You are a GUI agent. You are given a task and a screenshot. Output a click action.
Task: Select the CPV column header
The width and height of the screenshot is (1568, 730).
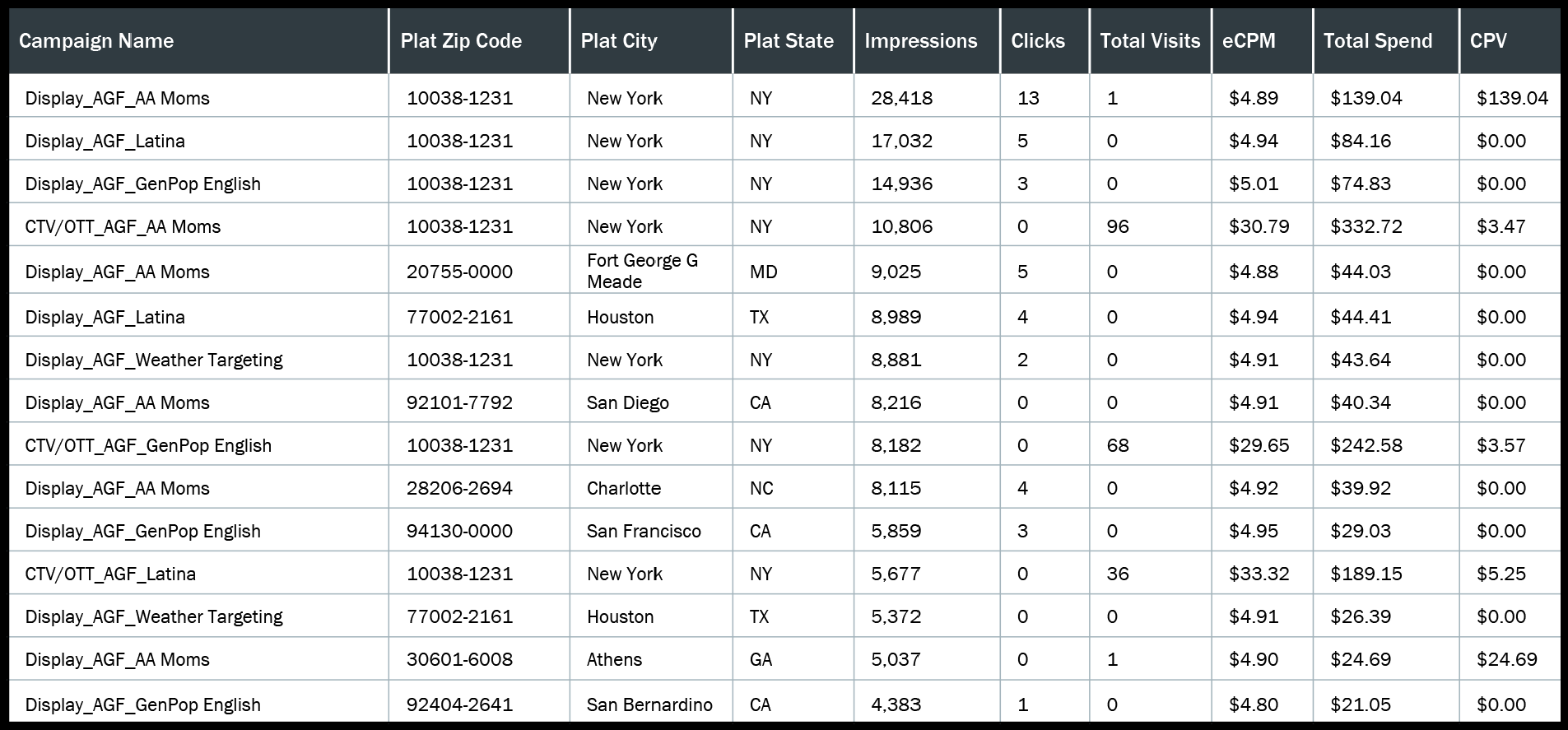1488,41
